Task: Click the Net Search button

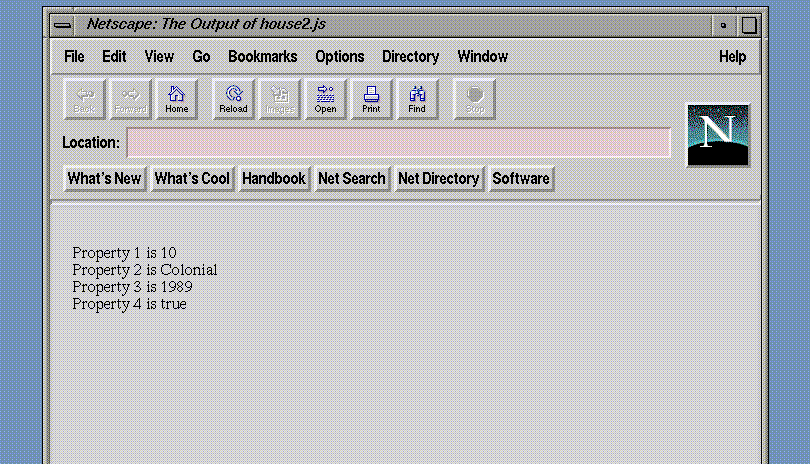Action: [x=352, y=179]
